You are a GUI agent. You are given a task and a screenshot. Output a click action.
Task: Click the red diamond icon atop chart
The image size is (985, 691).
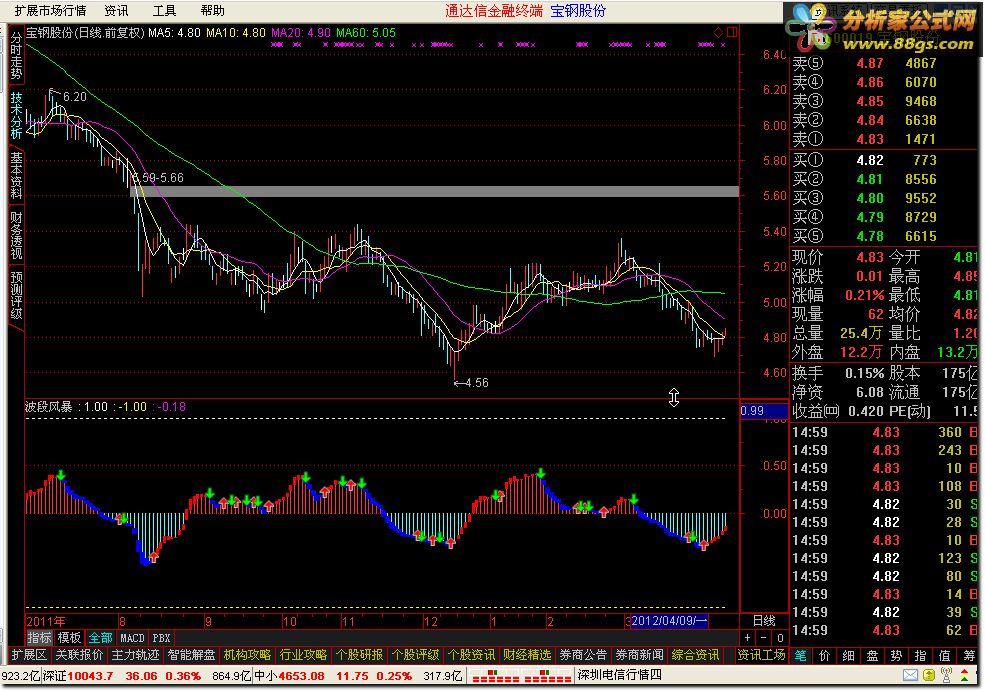(x=719, y=32)
